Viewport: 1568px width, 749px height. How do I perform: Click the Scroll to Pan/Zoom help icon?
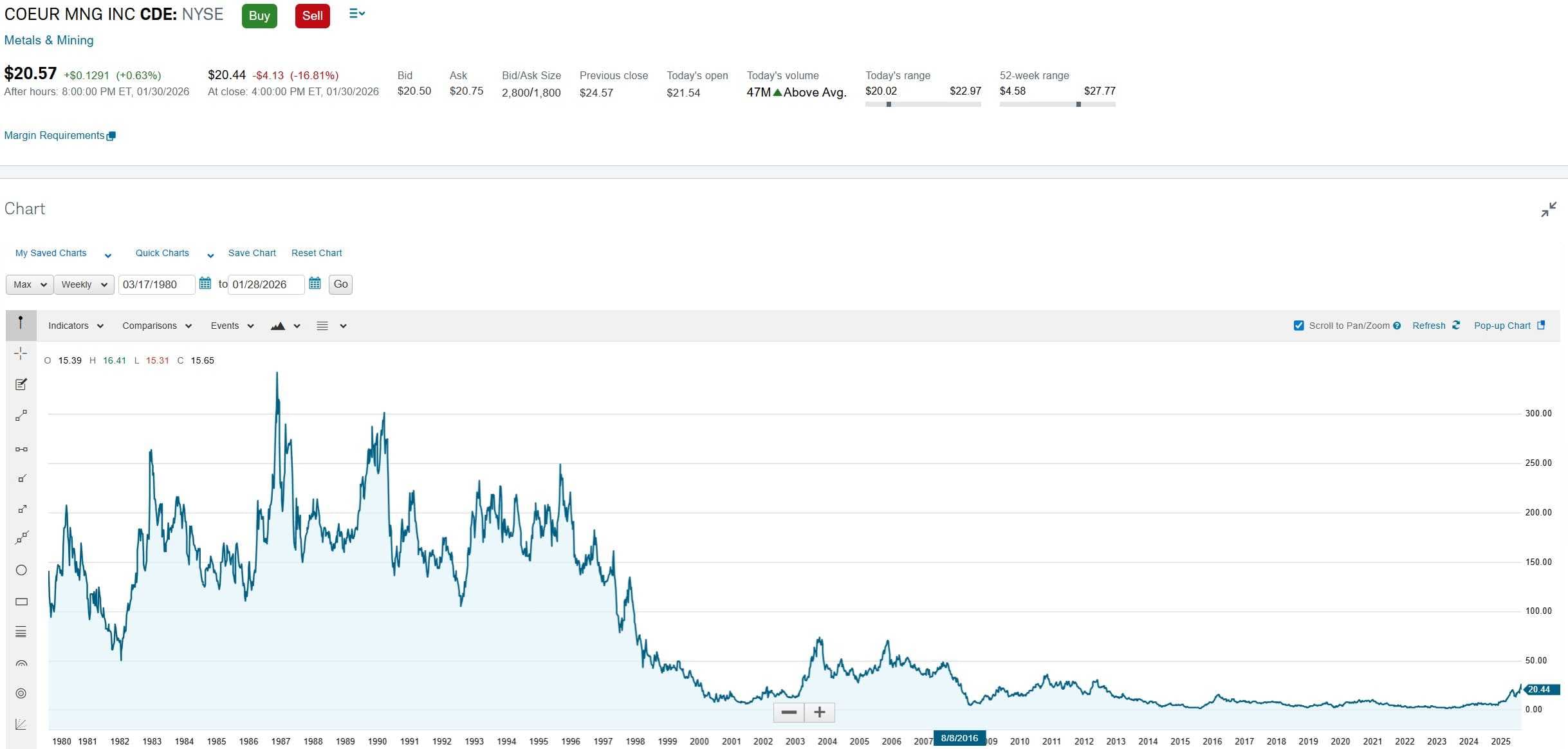click(x=1397, y=326)
